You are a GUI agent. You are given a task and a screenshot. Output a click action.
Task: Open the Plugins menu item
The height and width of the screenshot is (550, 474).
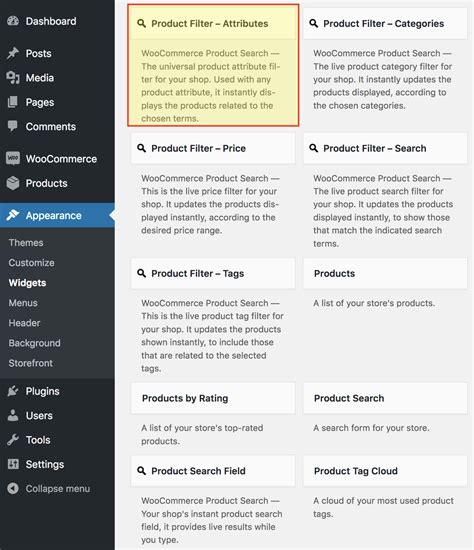pos(57,391)
